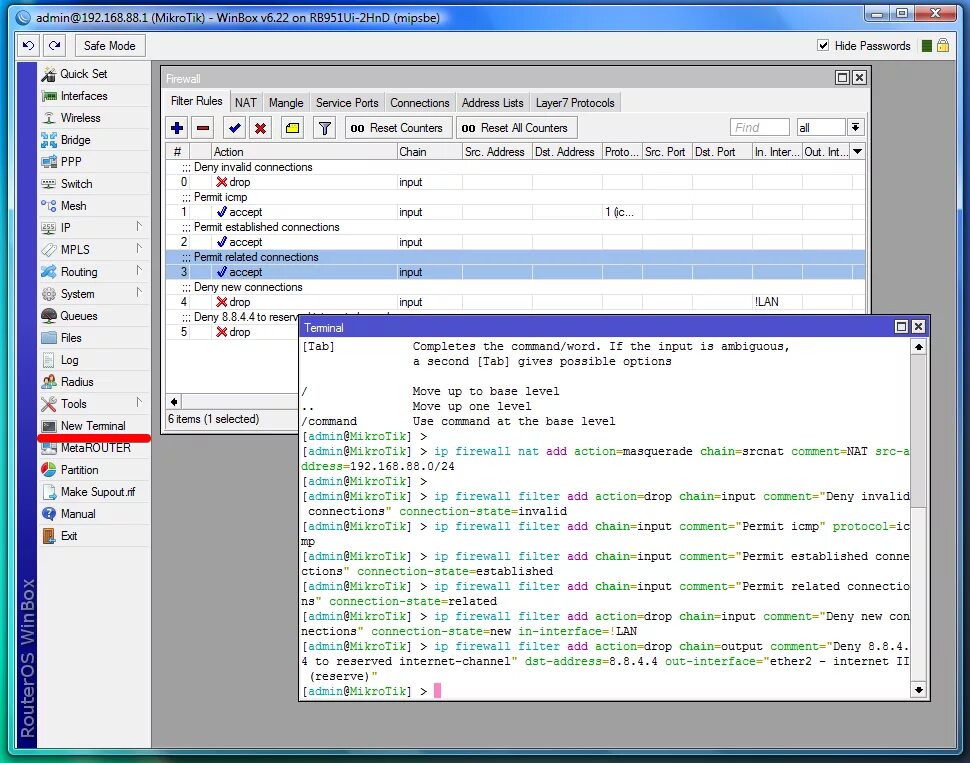Switch to the Mangle tab
Screen dimensions: 970x763
286,103
